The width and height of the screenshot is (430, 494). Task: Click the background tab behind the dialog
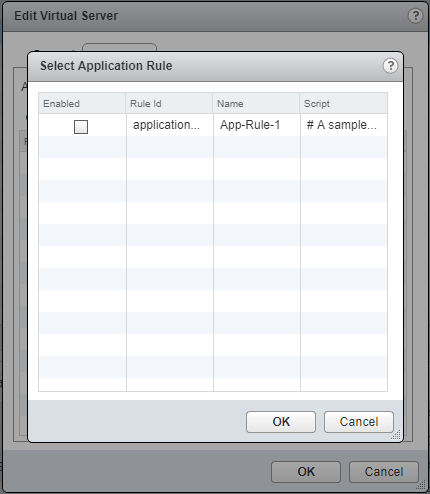coord(119,47)
